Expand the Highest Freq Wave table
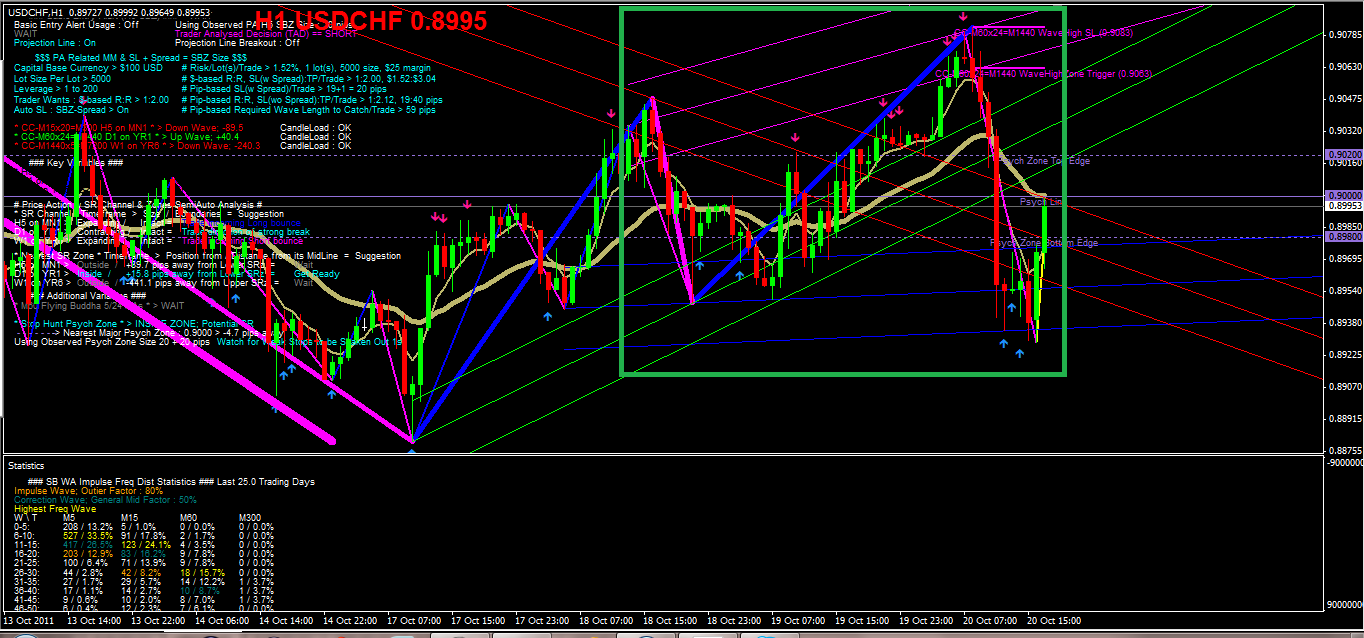Screen dimensions: 1364x638 point(54,509)
